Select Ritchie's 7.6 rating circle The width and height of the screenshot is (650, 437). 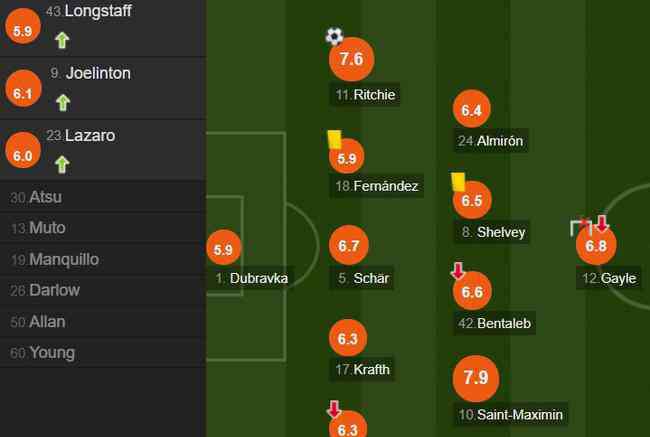[x=352, y=59]
